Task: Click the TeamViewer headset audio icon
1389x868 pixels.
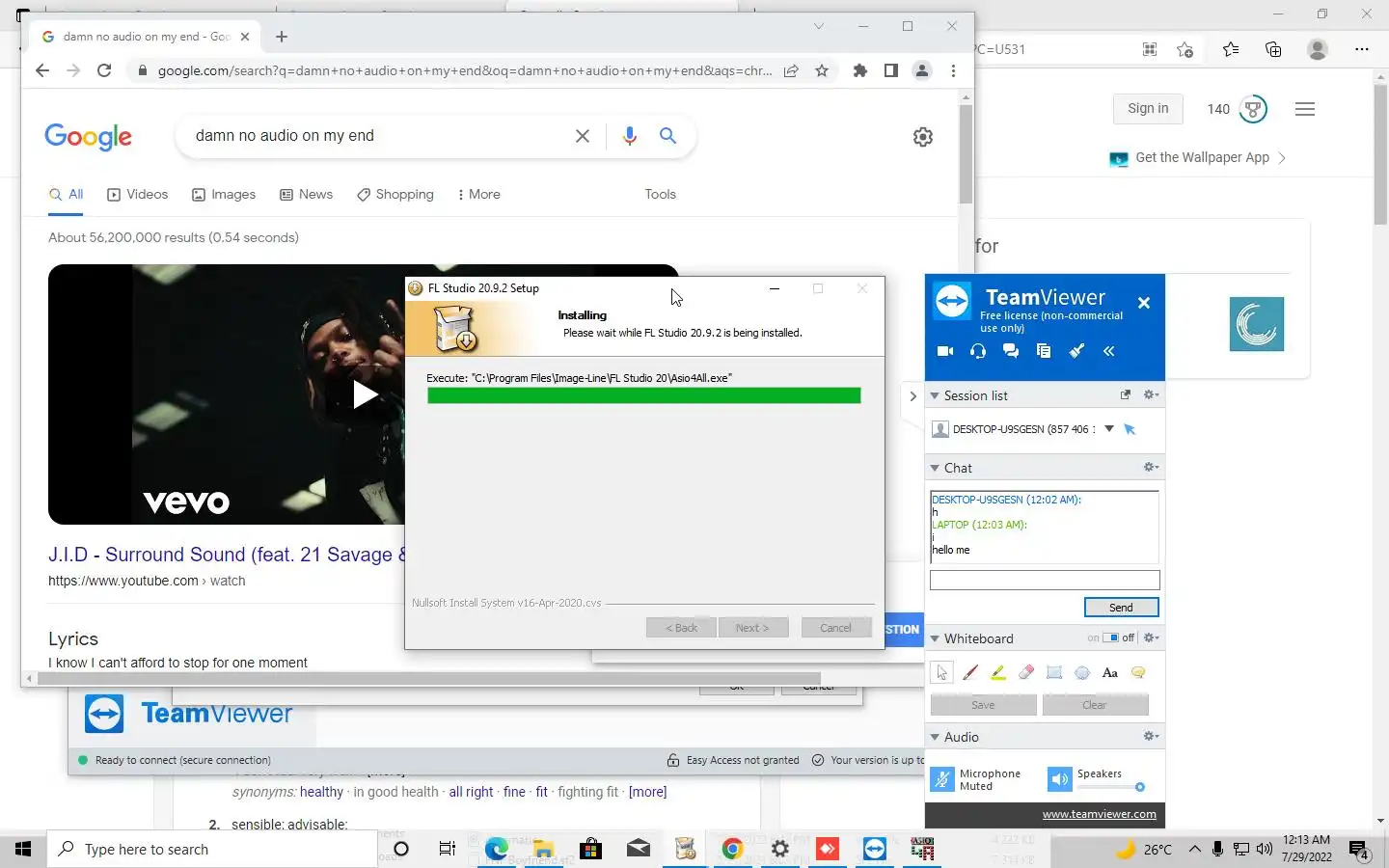Action: 978,351
